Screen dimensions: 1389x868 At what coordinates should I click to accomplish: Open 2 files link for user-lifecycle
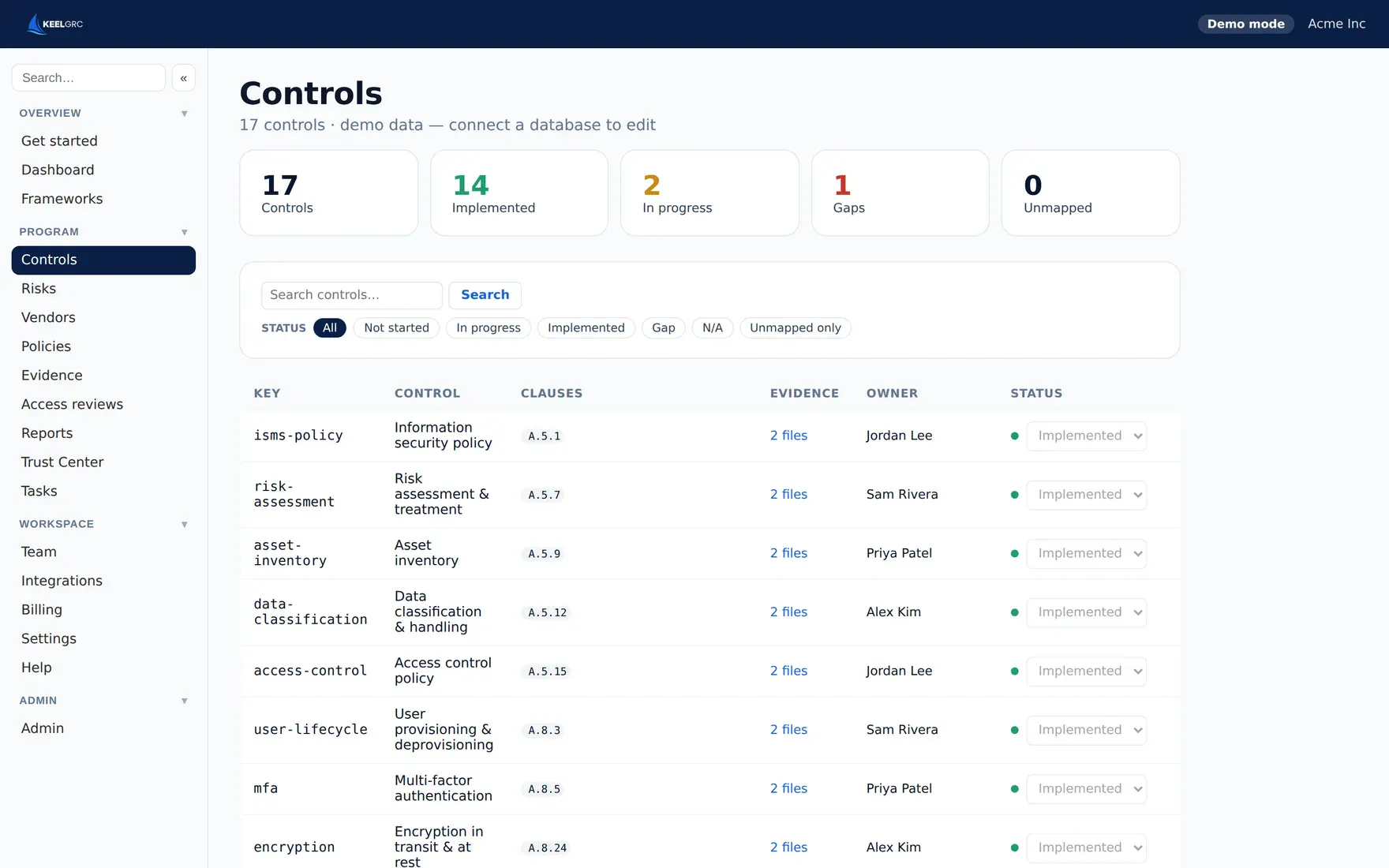tap(788, 730)
